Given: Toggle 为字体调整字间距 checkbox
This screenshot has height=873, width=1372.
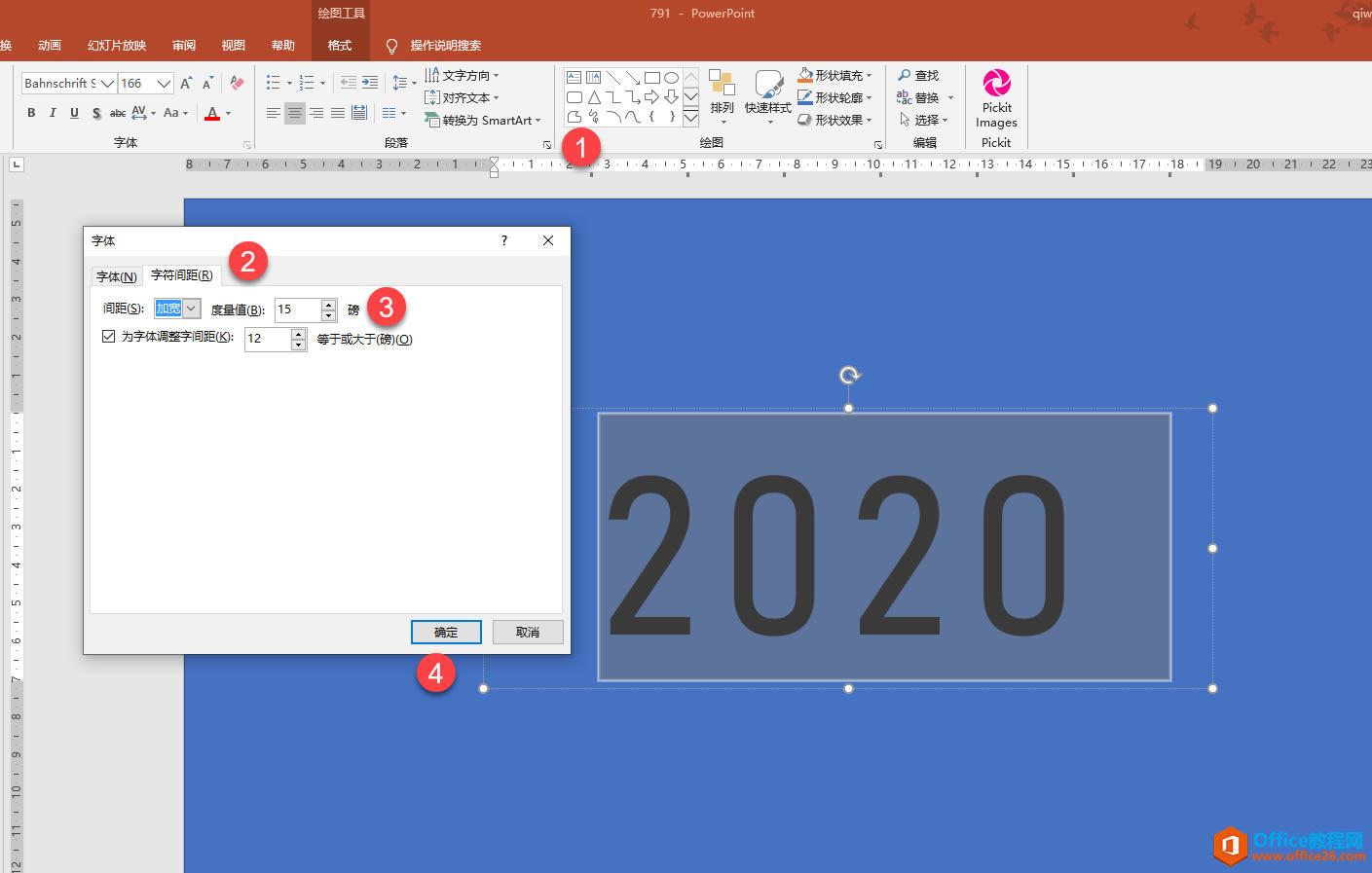Looking at the screenshot, I should [x=109, y=337].
